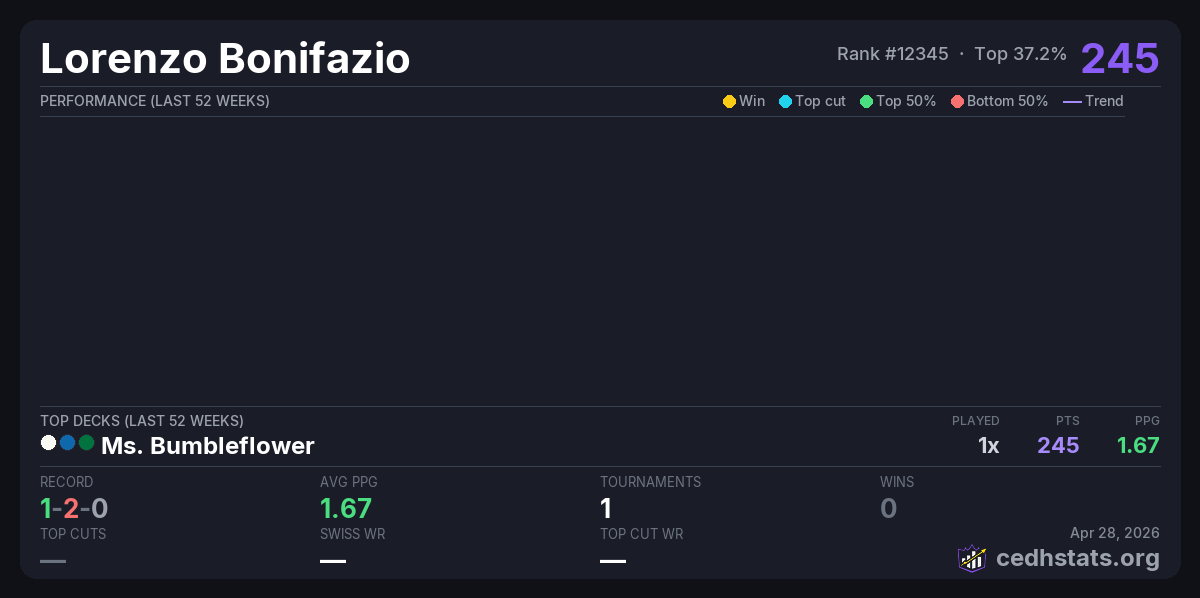Open the Ms. Bumbleflower deck entry
The image size is (1200, 598).
pos(208,446)
